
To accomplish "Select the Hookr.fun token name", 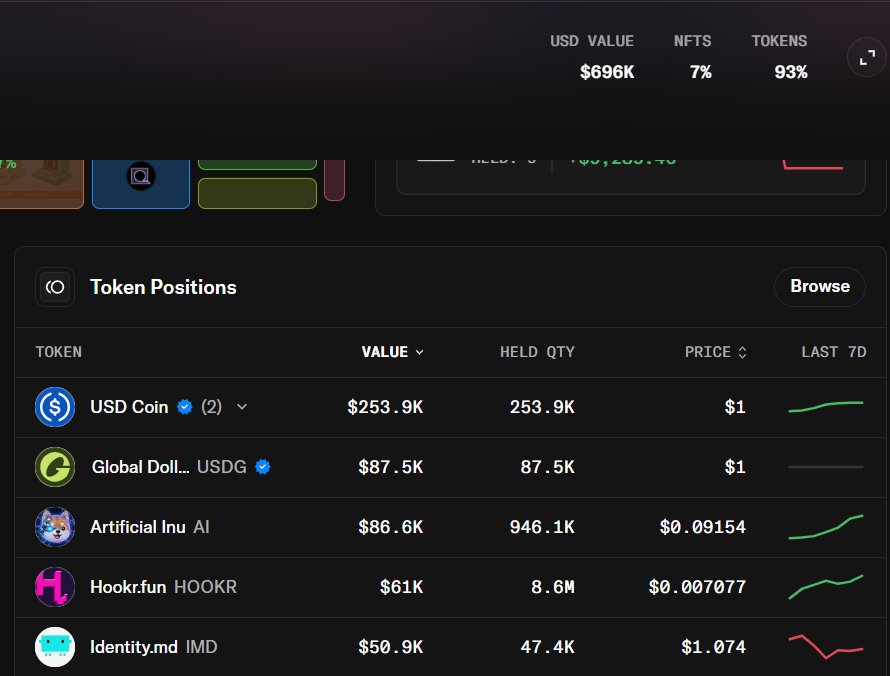I will tap(128, 587).
